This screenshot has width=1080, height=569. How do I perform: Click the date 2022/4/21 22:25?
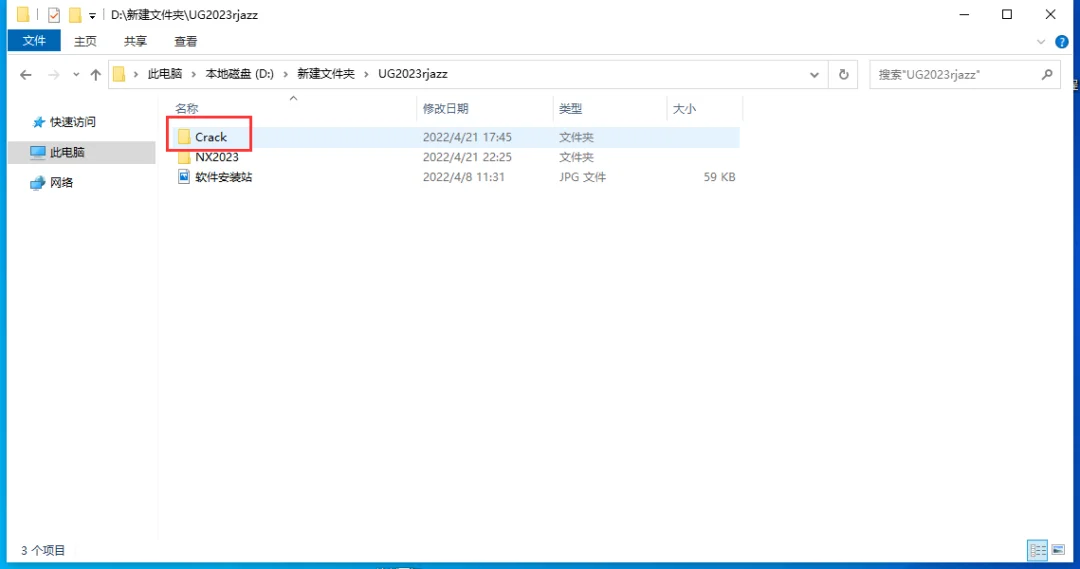467,157
